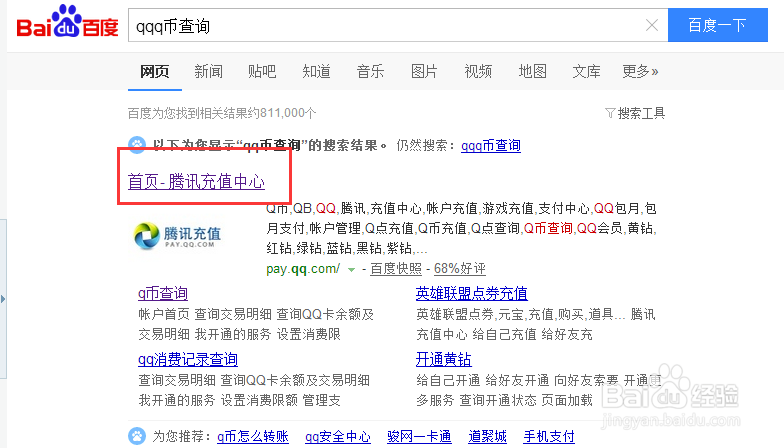Image resolution: width=784 pixels, height=448 pixels.
Task: Click recommended link 道聚城
Action: coord(488,436)
